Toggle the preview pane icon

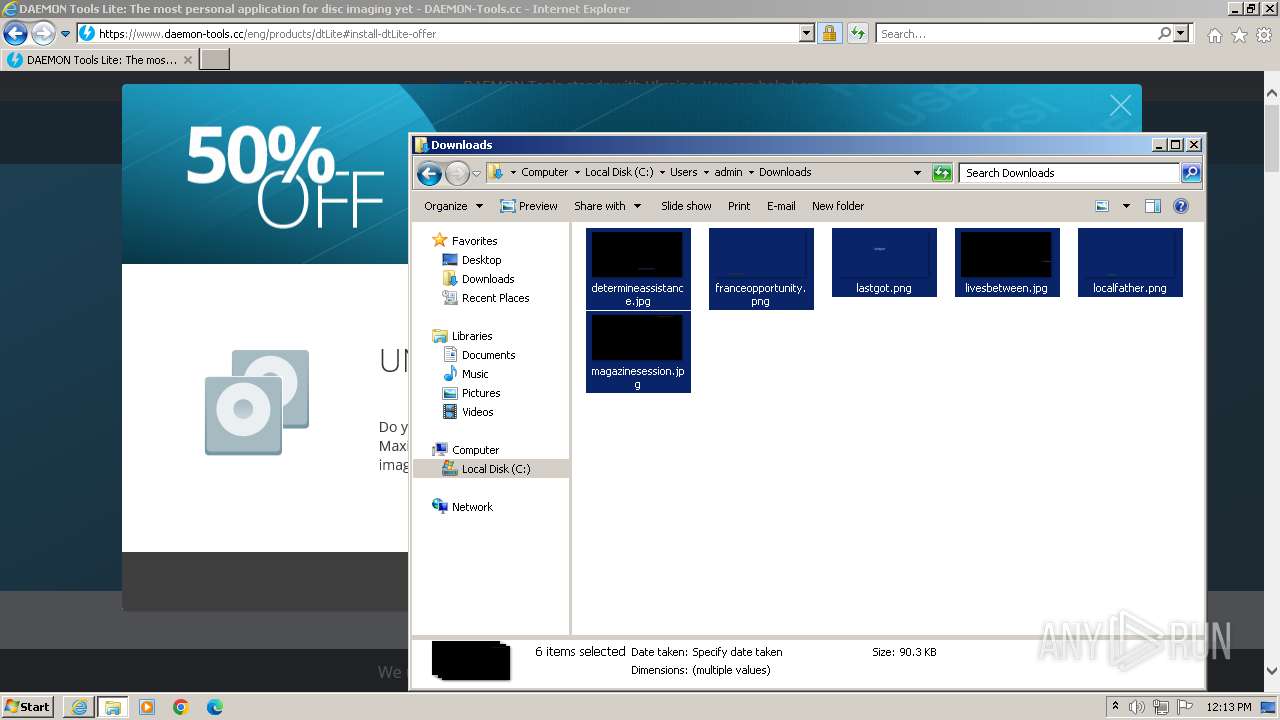[x=1153, y=206]
